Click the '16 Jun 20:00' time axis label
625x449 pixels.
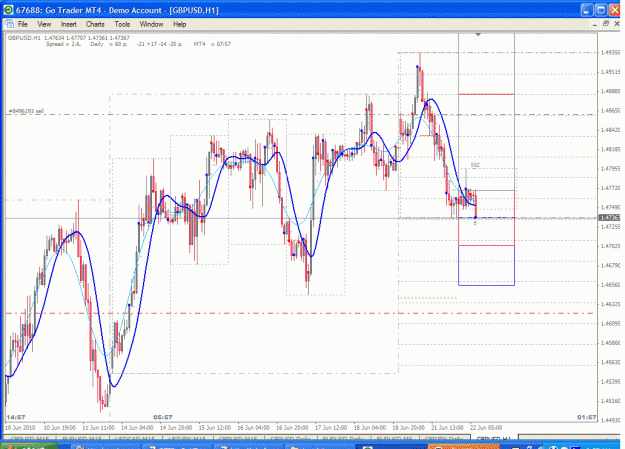pos(292,427)
